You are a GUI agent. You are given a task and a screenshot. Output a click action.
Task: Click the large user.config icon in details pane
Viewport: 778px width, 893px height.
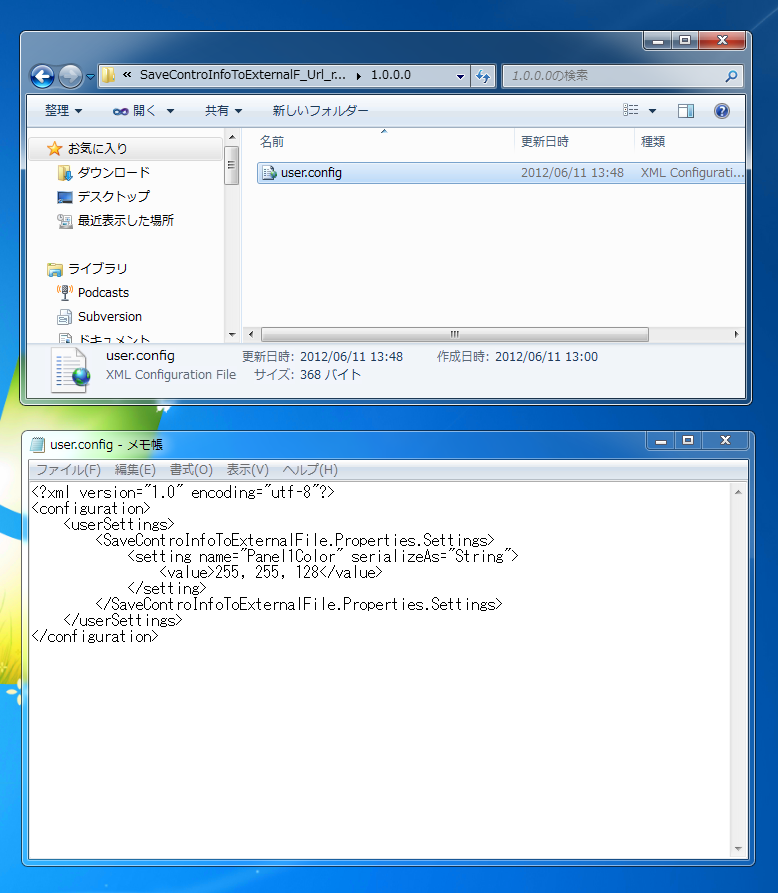70,370
